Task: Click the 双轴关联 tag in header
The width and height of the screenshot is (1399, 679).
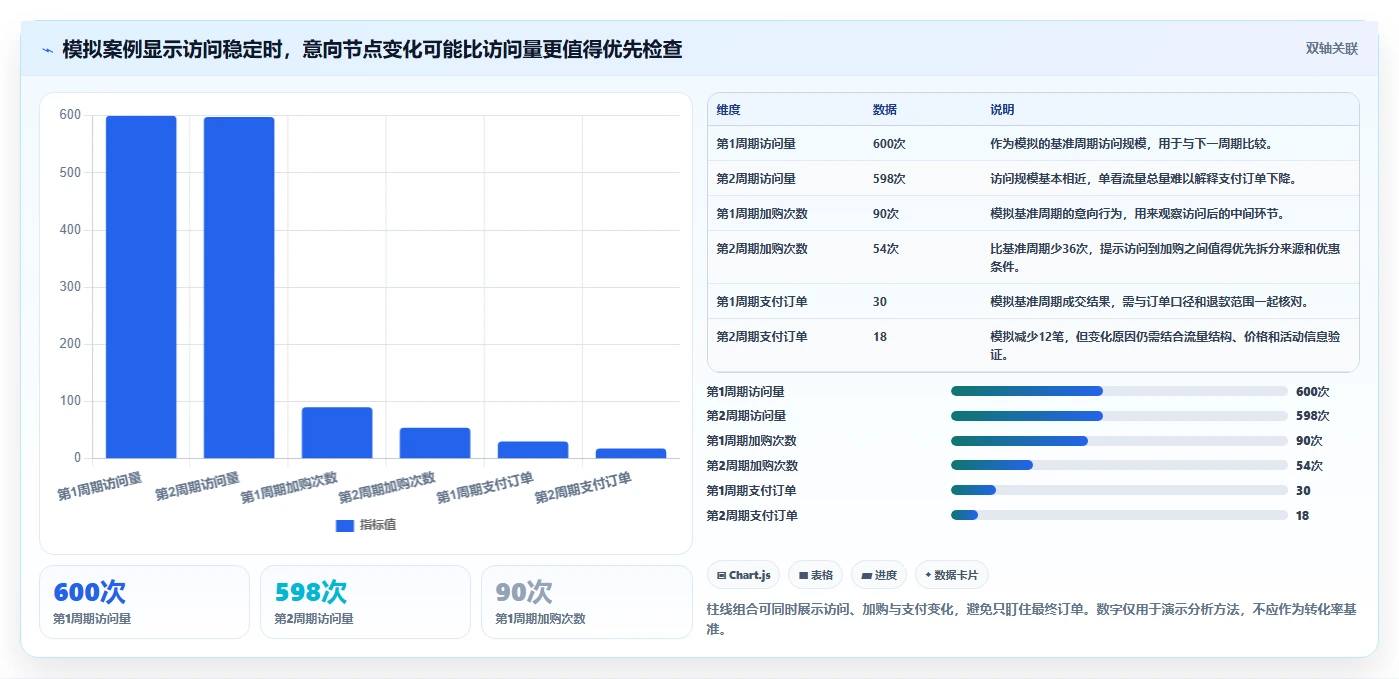Action: [x=1331, y=48]
